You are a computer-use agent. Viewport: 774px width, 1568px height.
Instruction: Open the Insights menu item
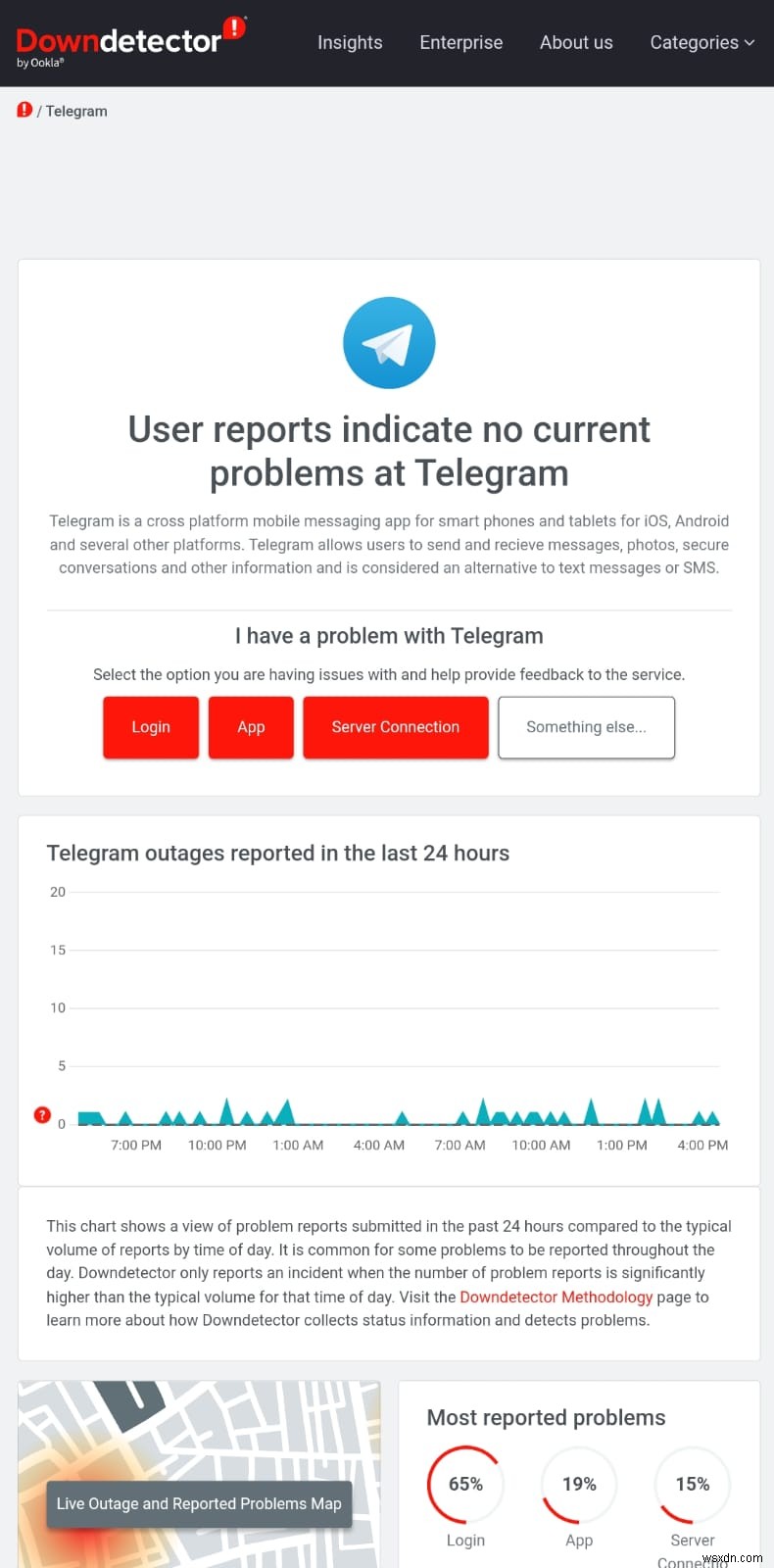click(350, 42)
